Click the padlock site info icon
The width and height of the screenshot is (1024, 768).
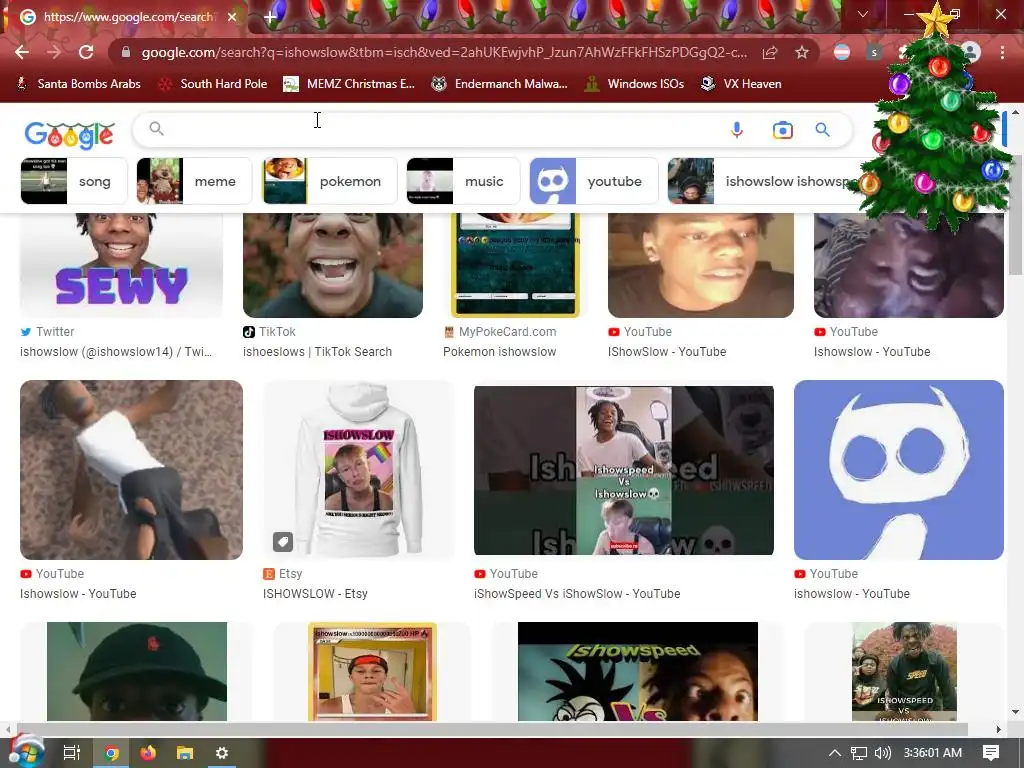[x=126, y=52]
